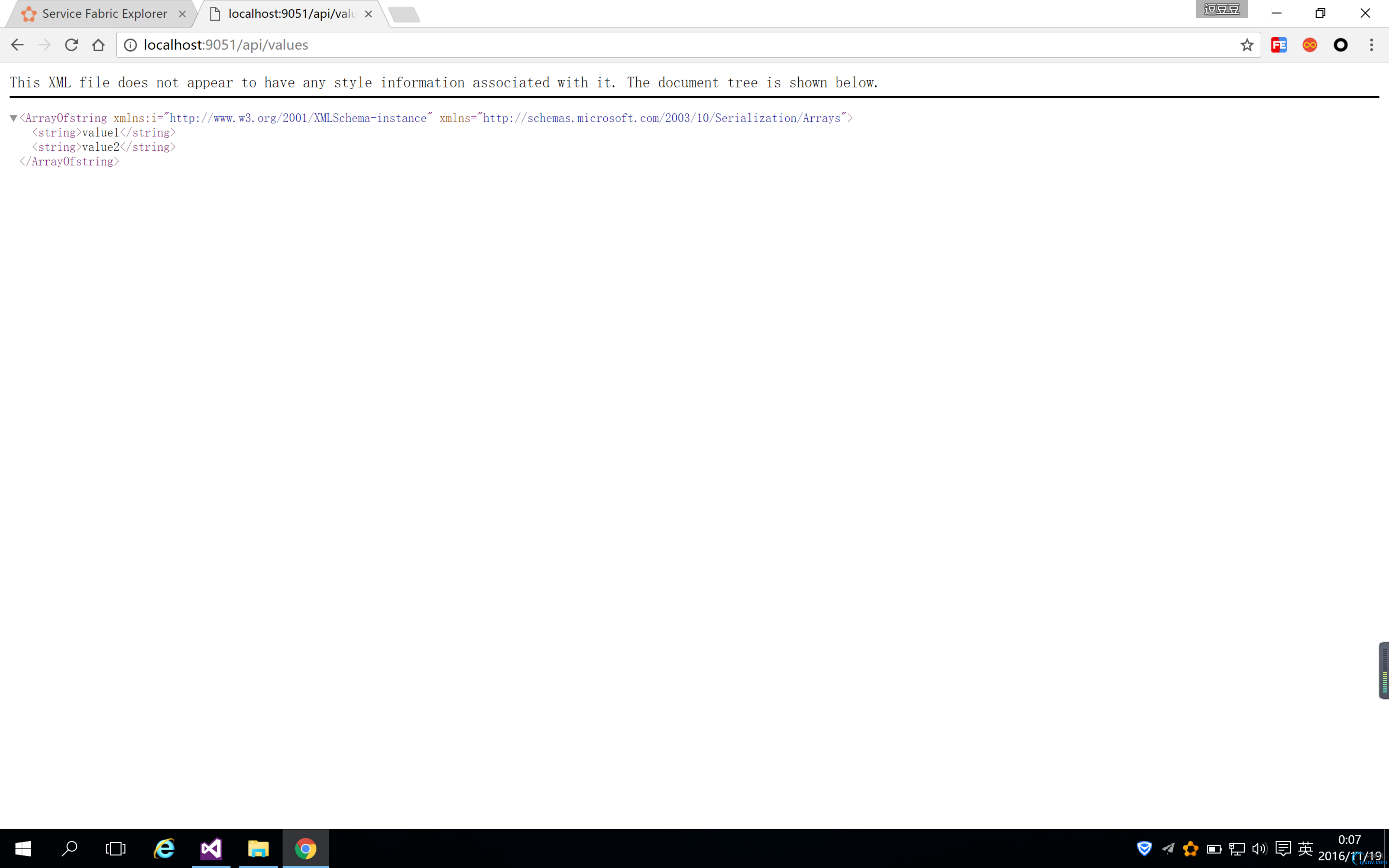Open the Windows Start menu
The height and width of the screenshot is (868, 1389).
click(x=23, y=848)
